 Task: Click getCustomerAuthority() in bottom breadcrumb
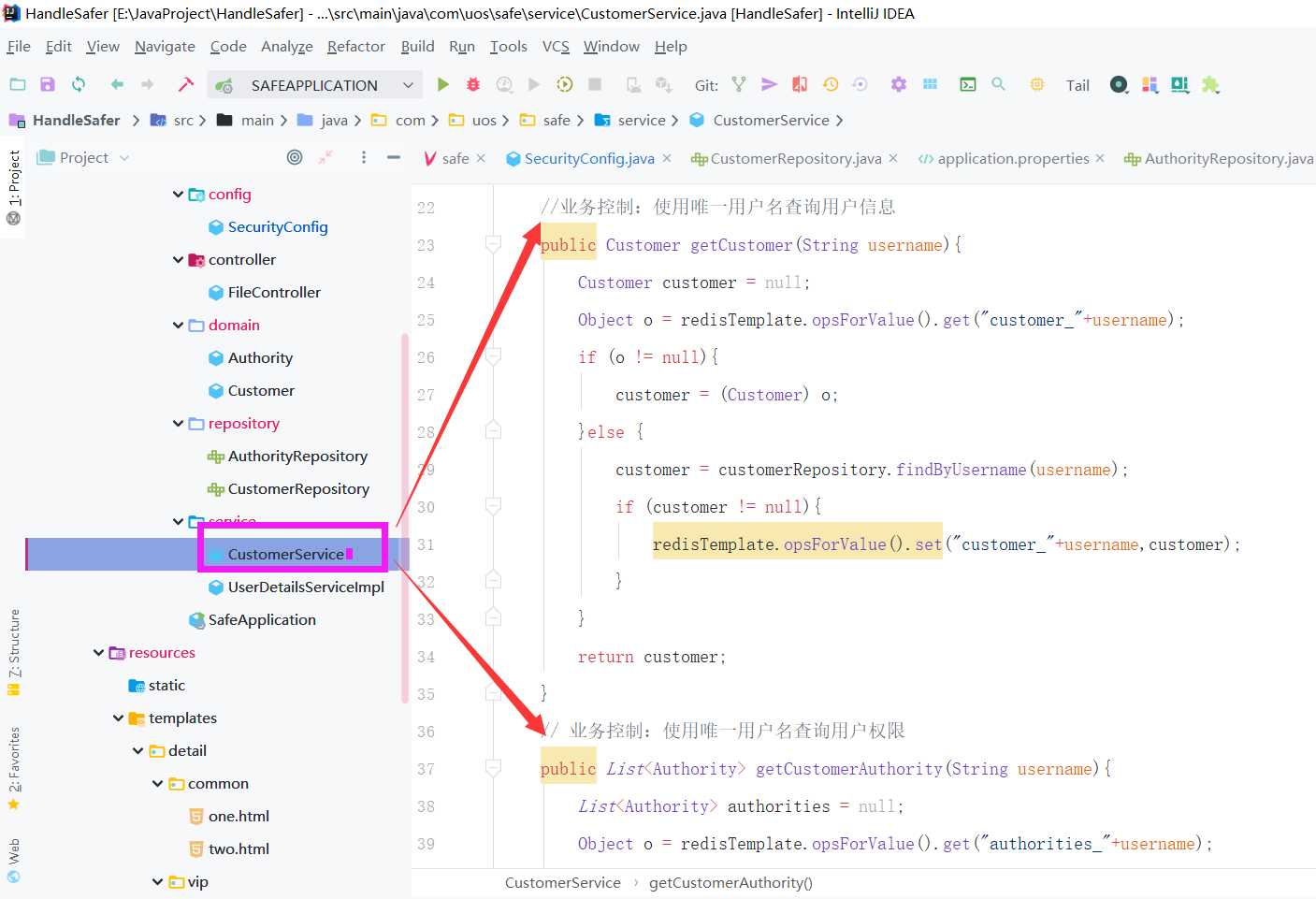coord(730,882)
